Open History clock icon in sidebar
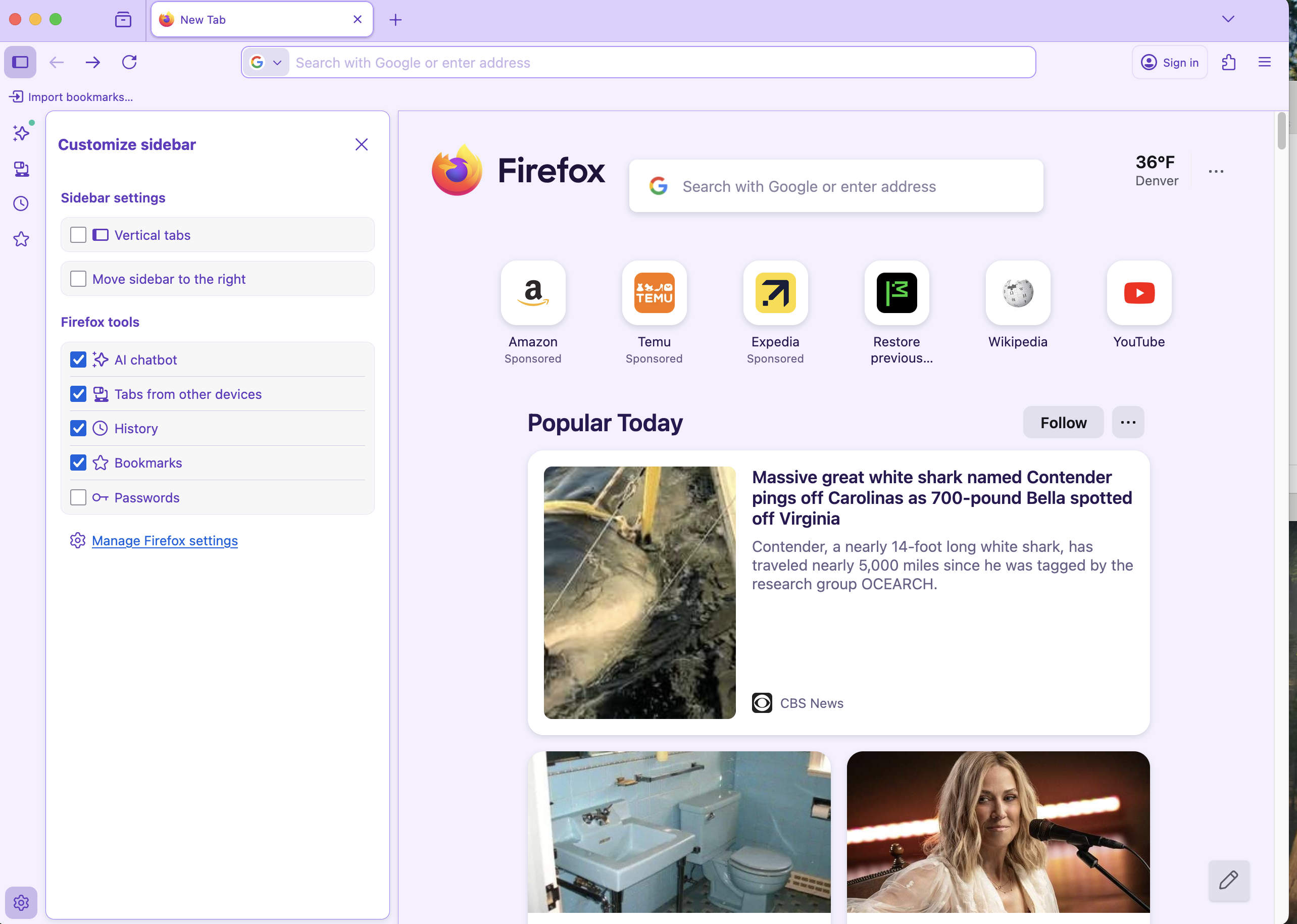 [21, 203]
